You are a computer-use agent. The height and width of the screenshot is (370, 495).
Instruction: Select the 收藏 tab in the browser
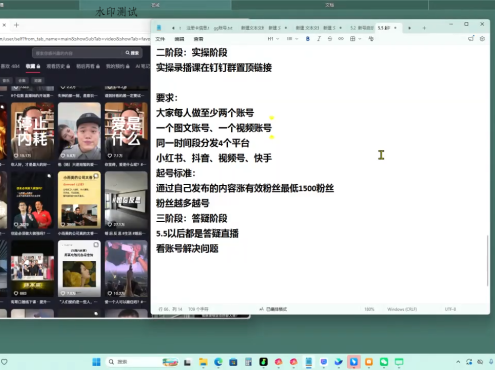coord(33,66)
